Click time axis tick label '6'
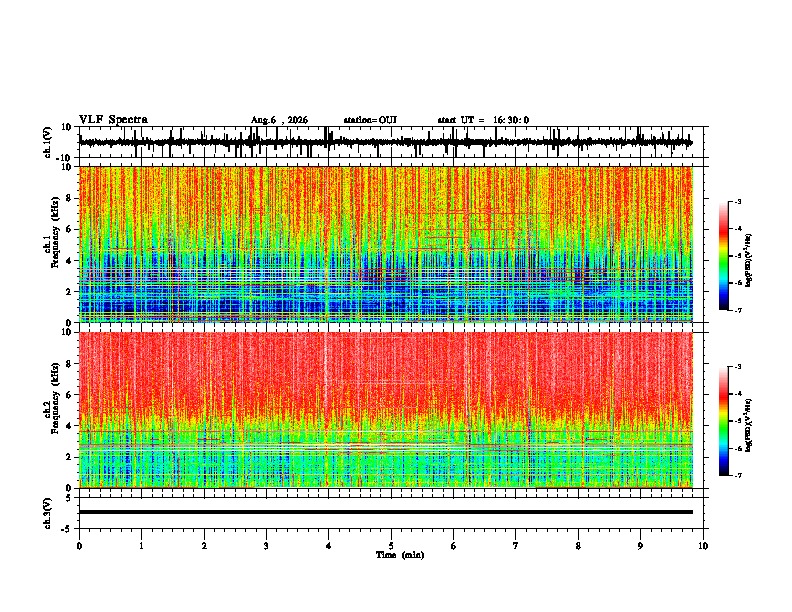The height and width of the screenshot is (612, 792). (x=454, y=546)
